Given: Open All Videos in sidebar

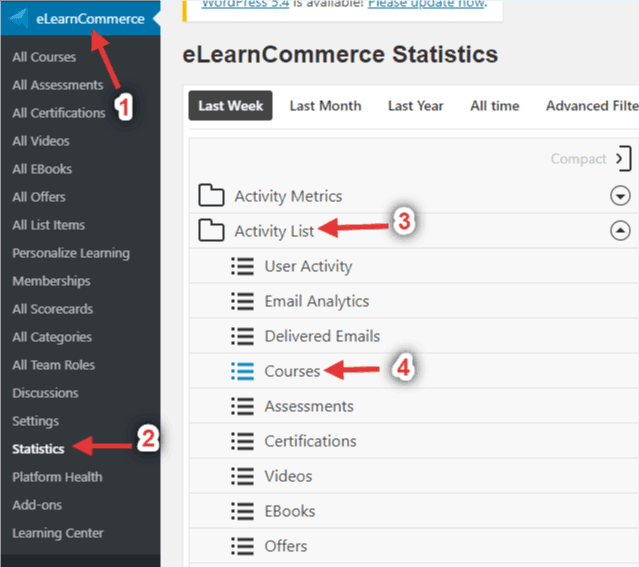Looking at the screenshot, I should [41, 141].
